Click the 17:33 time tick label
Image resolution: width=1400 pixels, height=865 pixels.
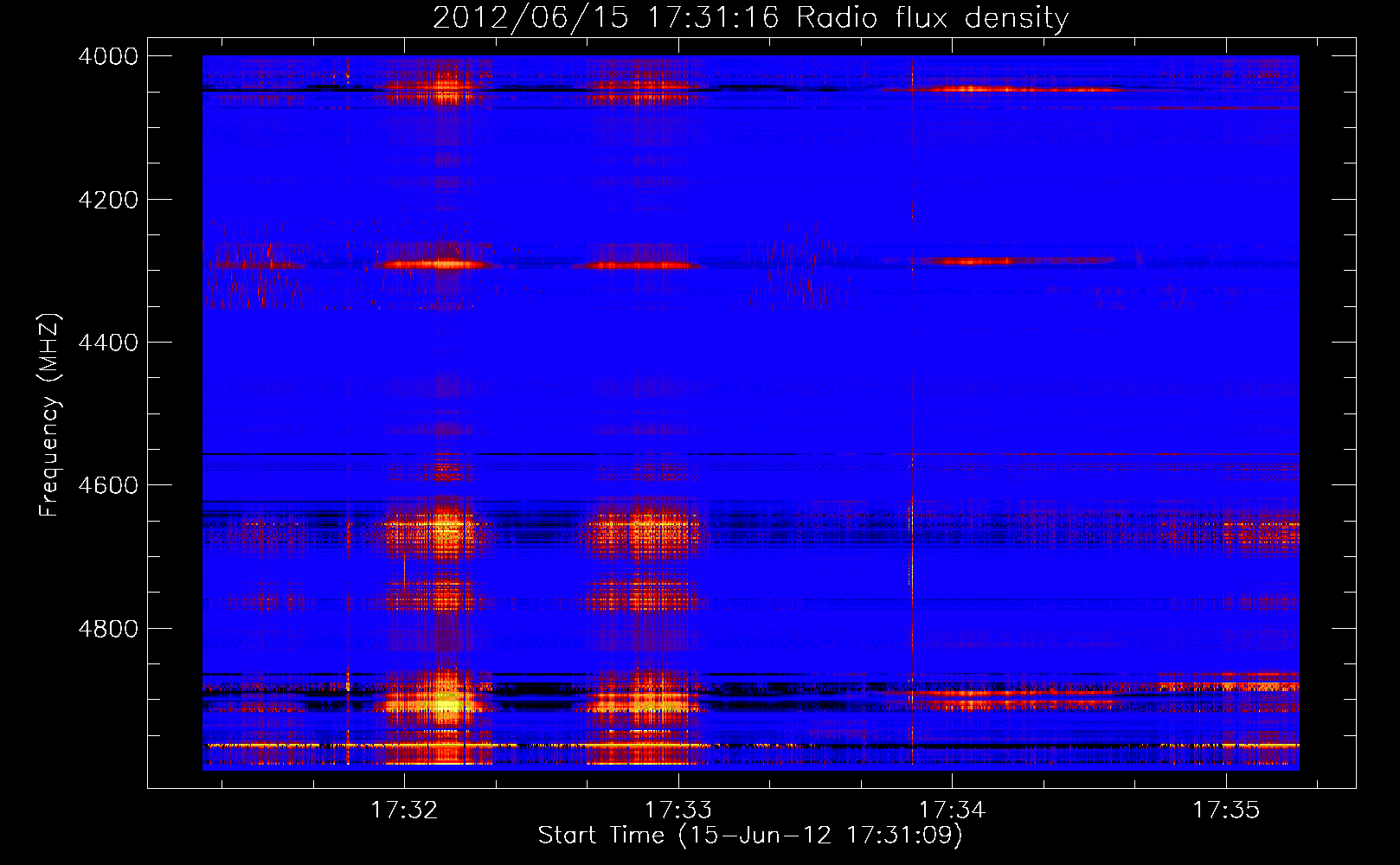pyautogui.click(x=679, y=810)
